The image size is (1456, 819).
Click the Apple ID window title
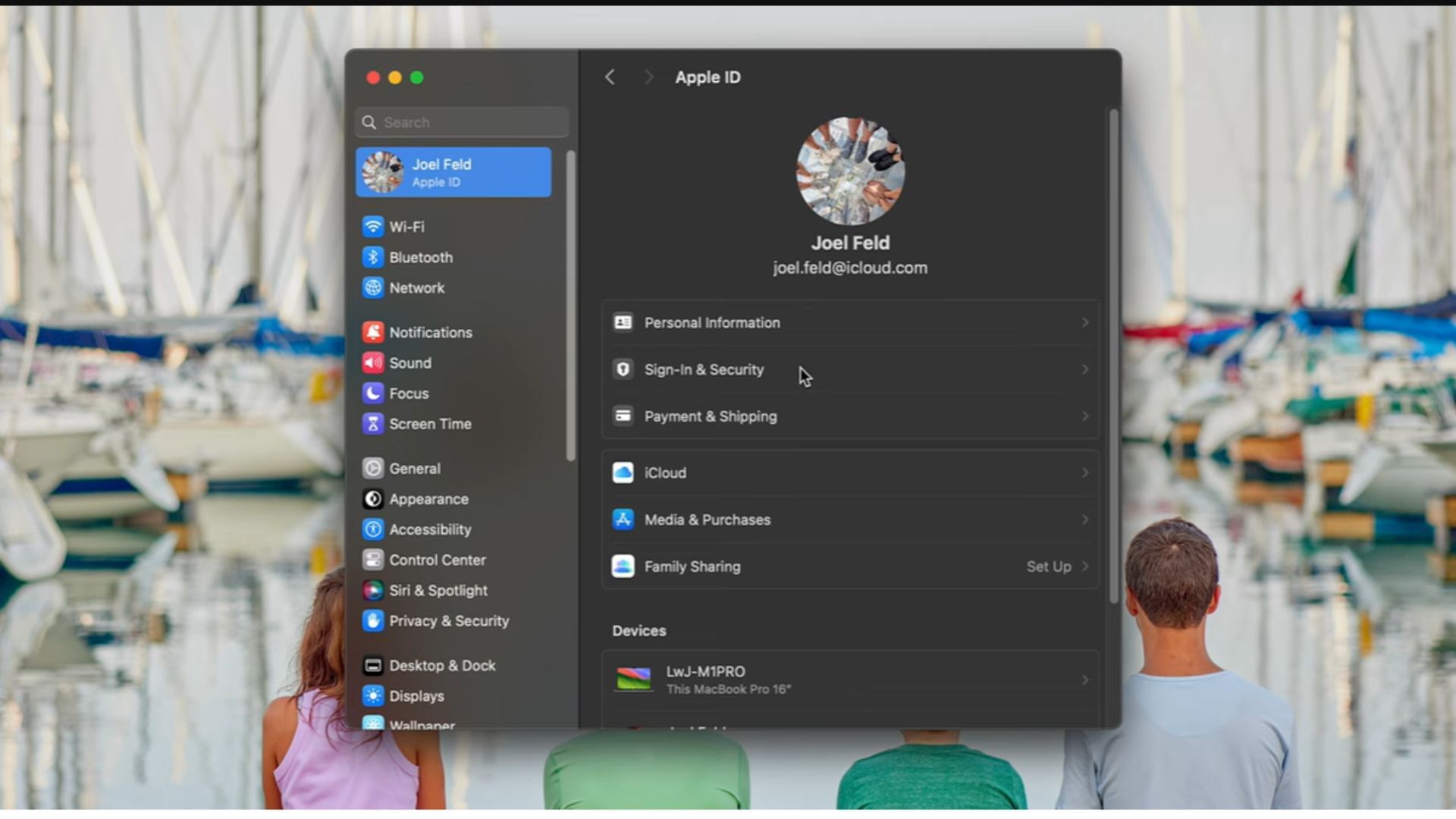pos(708,77)
